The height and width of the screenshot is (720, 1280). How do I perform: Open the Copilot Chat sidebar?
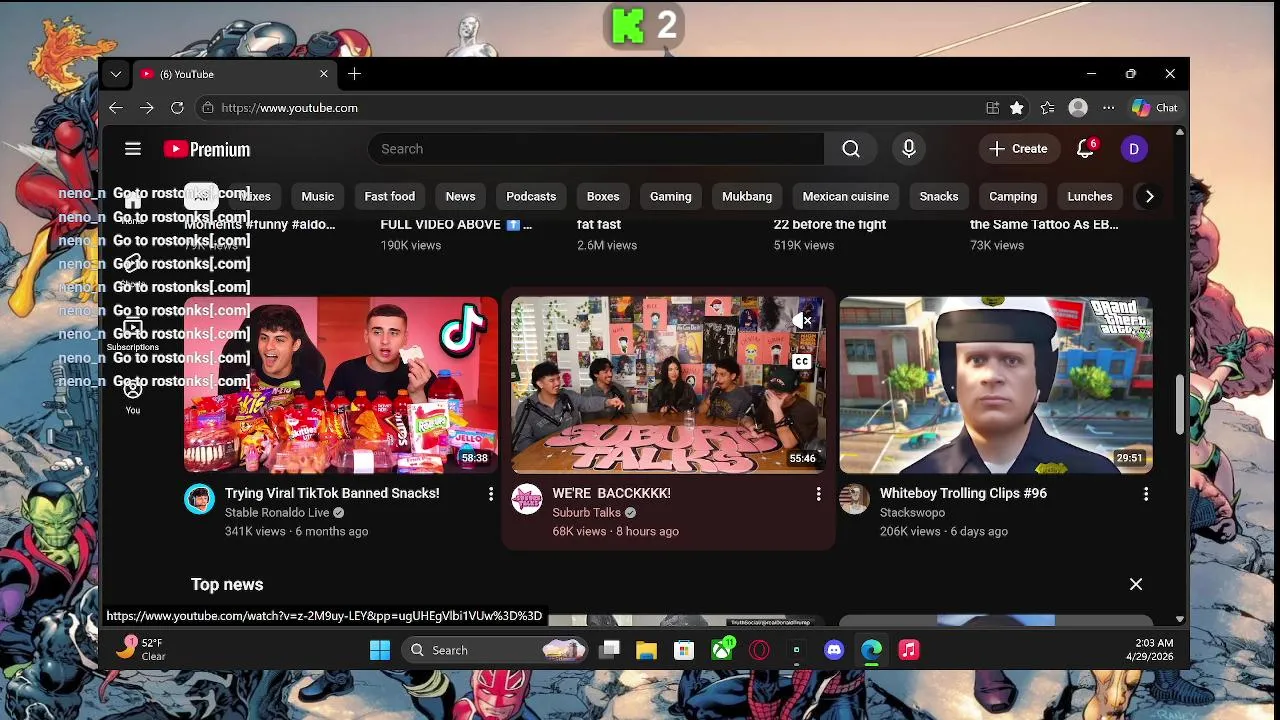coord(1155,108)
